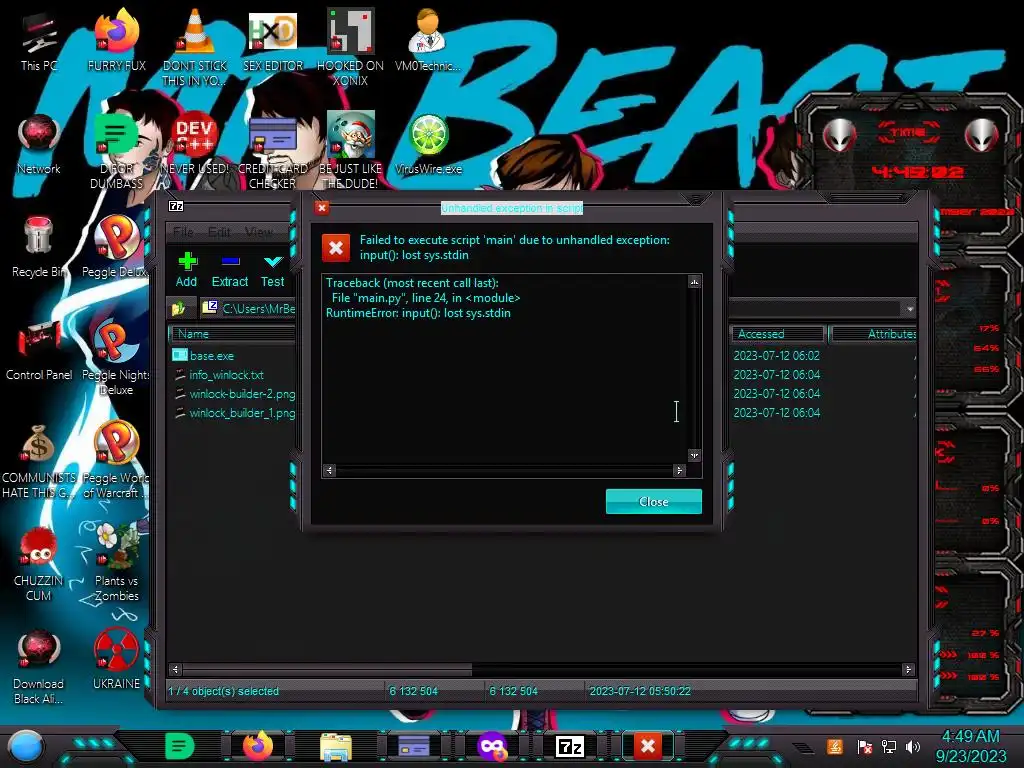Open Plants vs Zombies desktop icon
Image resolution: width=1024 pixels, height=768 pixels.
[116, 563]
